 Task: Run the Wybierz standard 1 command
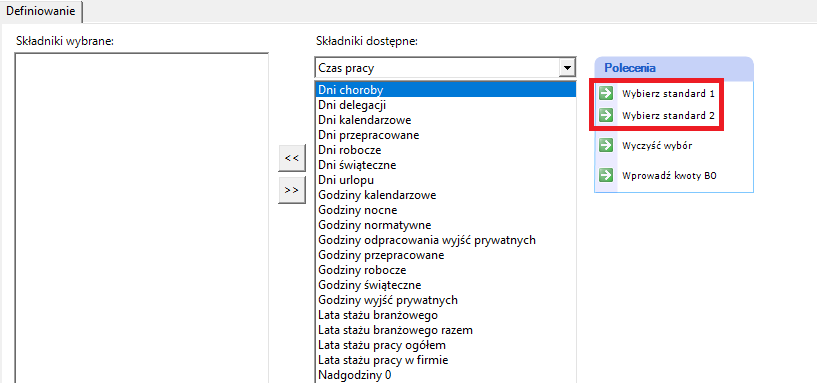[668, 94]
